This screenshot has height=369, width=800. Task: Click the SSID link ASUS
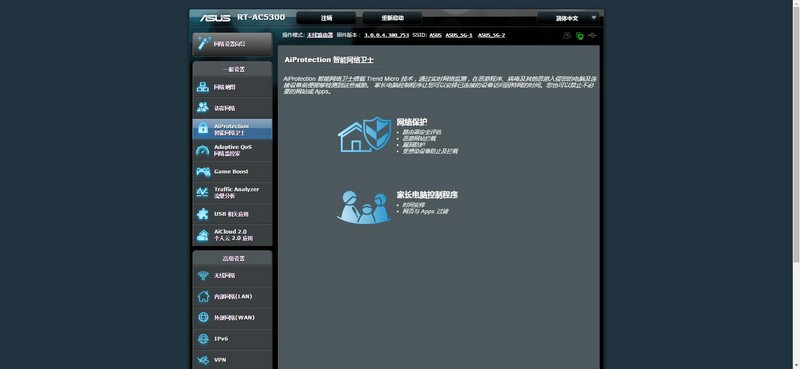click(x=435, y=35)
